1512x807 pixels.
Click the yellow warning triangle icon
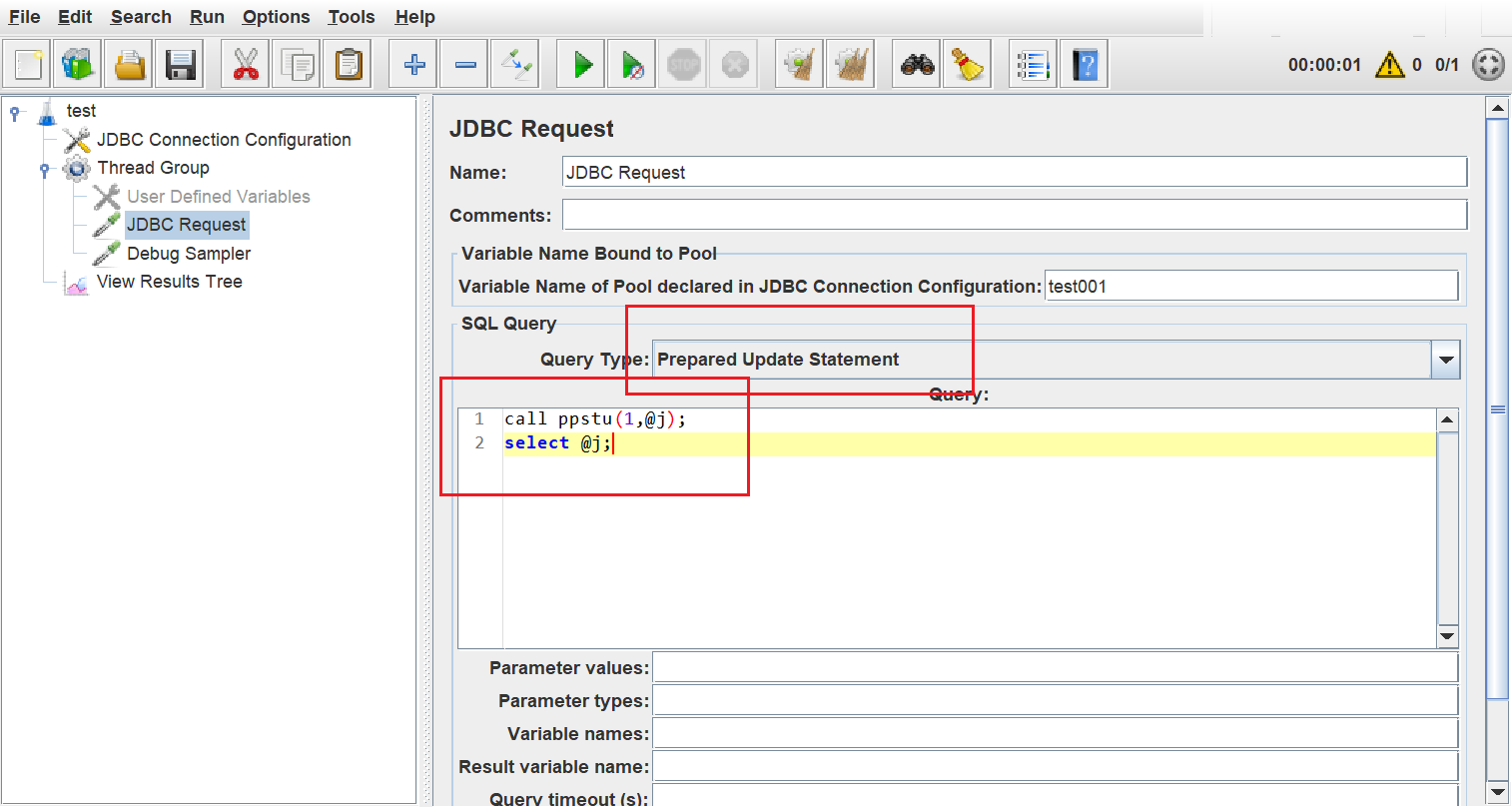pyautogui.click(x=1389, y=65)
